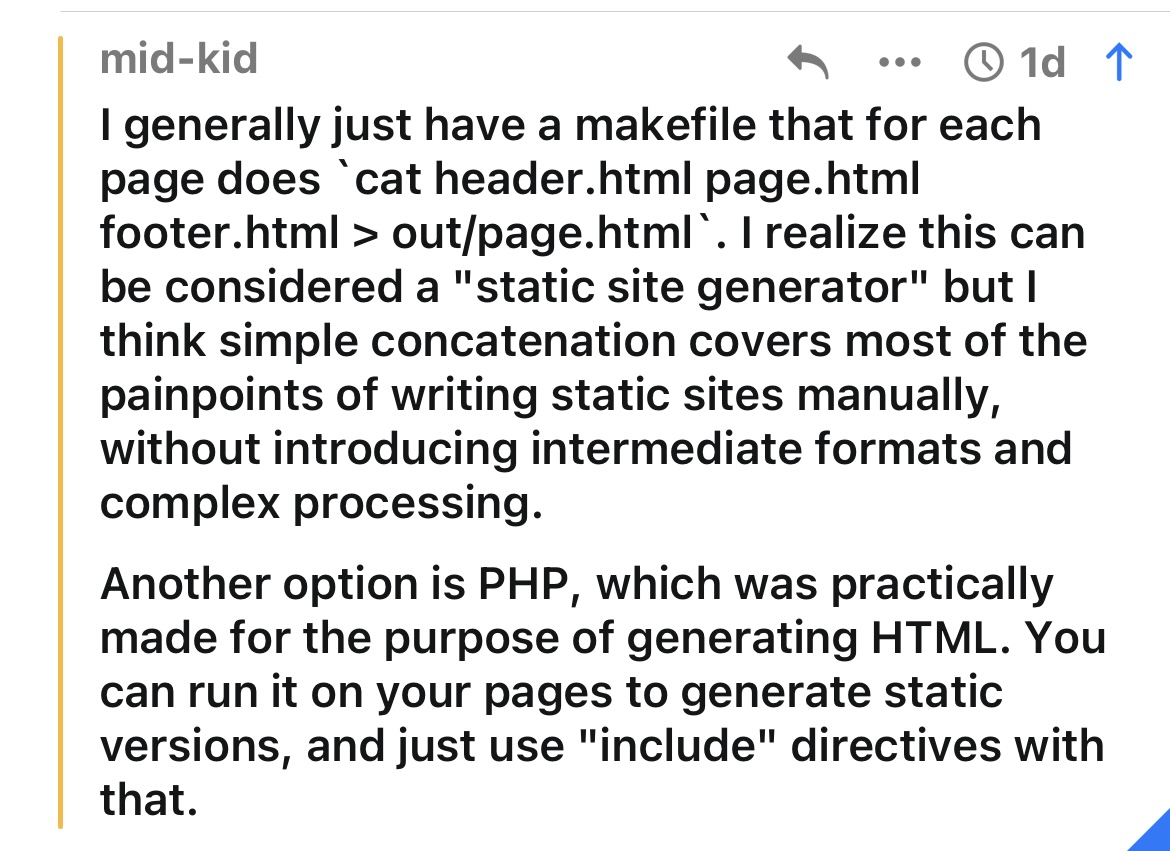Click the "cat header.html page.html" command text
Viewport: 1170px width, 851px height.
[x=636, y=179]
